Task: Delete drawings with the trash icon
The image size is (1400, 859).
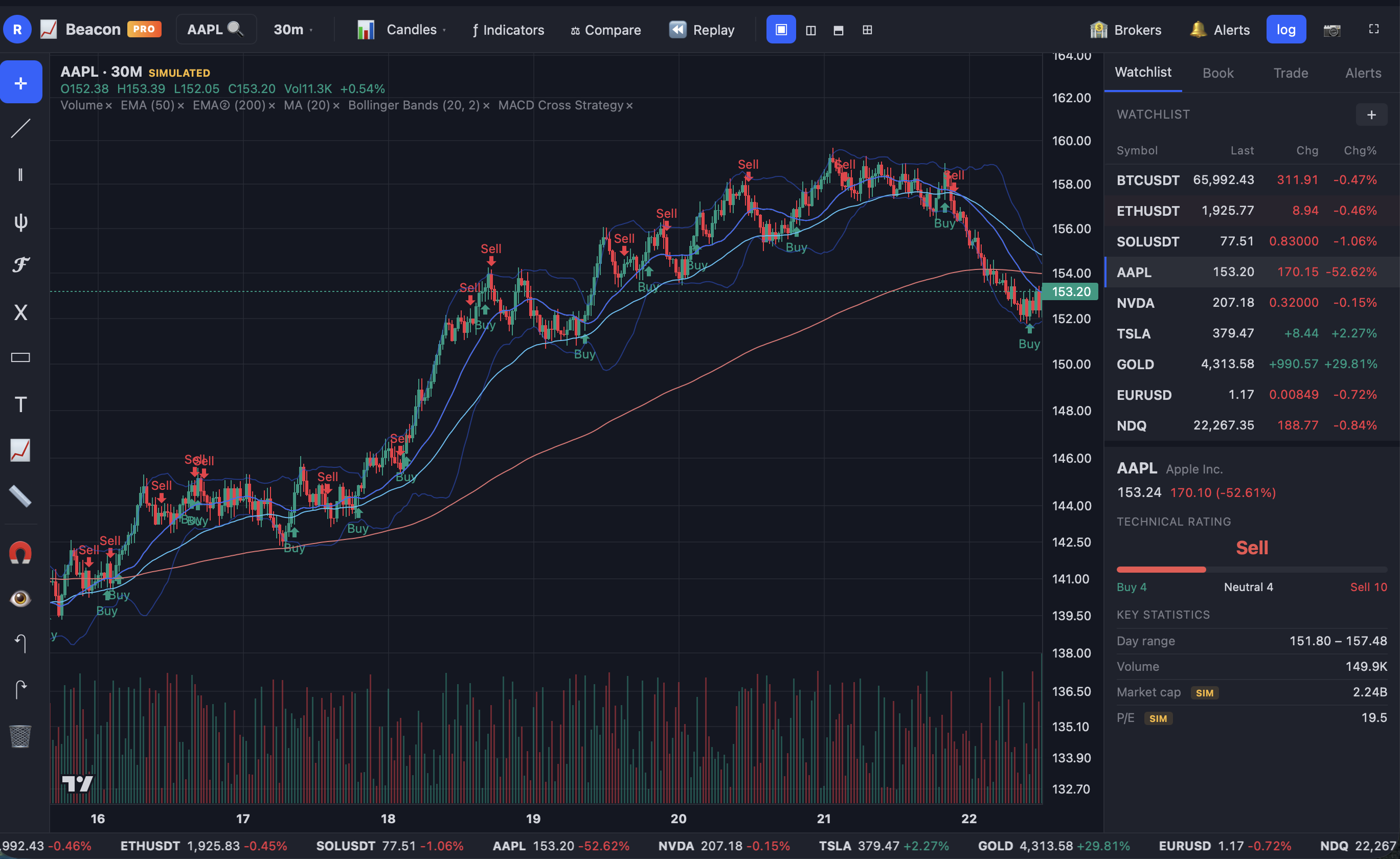Action: (x=21, y=736)
